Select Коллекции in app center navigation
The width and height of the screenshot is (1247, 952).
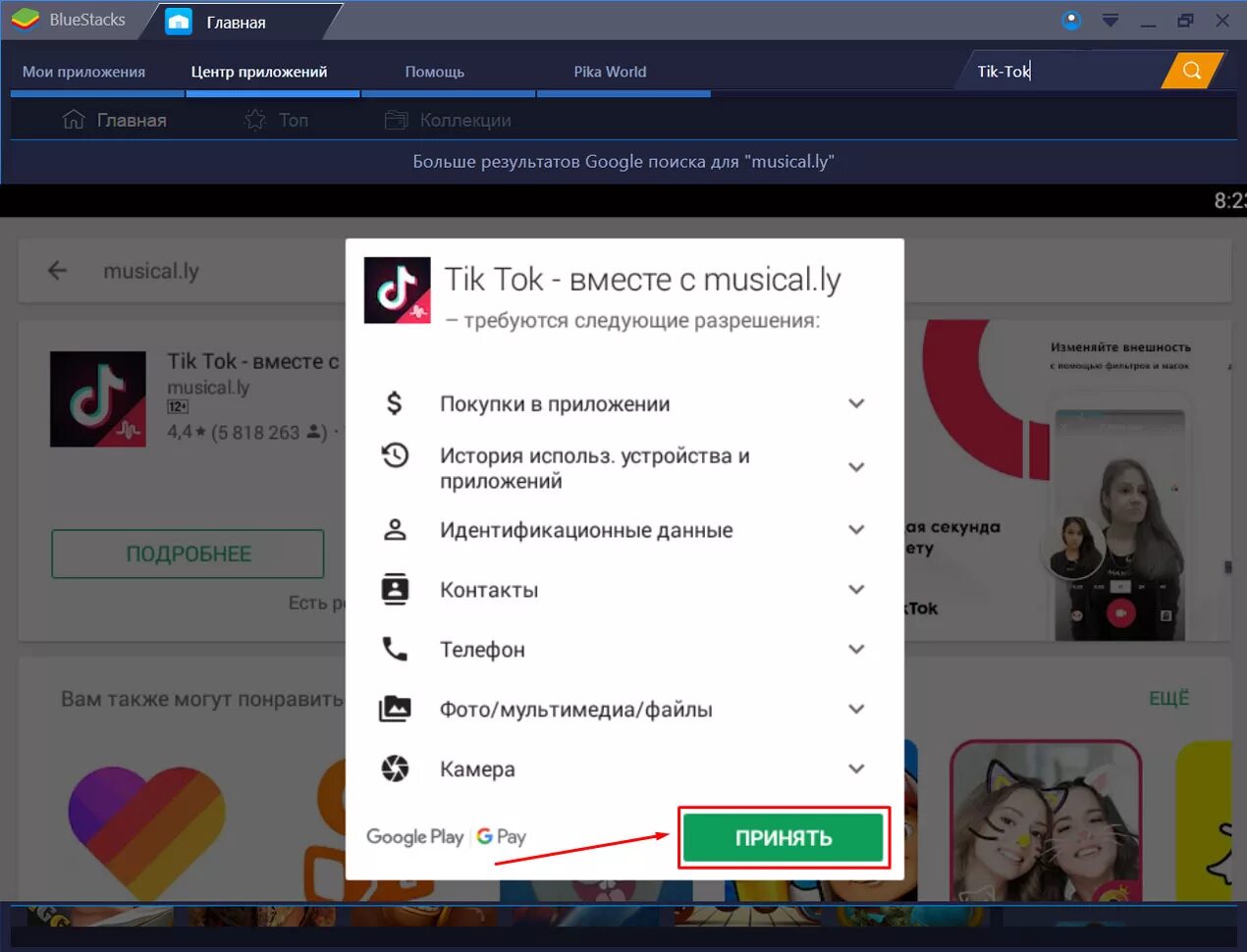448,120
